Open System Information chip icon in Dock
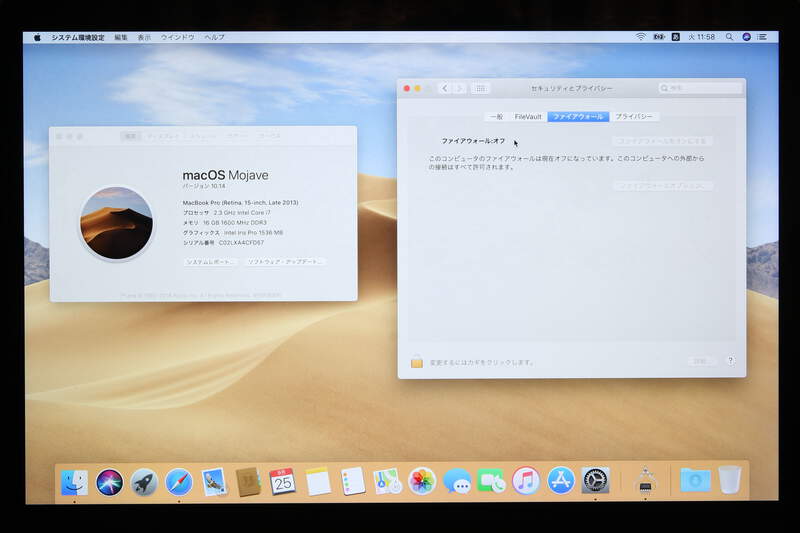 (x=645, y=481)
